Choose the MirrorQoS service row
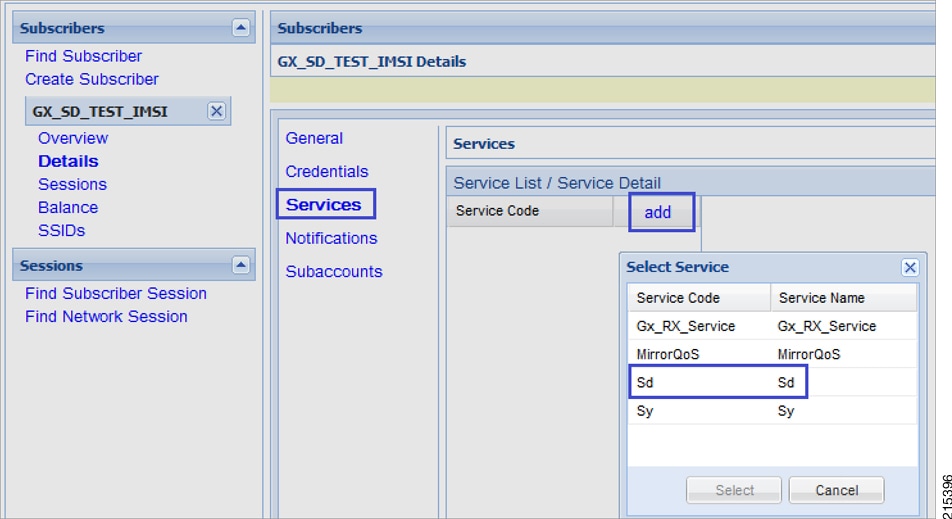 coord(772,354)
